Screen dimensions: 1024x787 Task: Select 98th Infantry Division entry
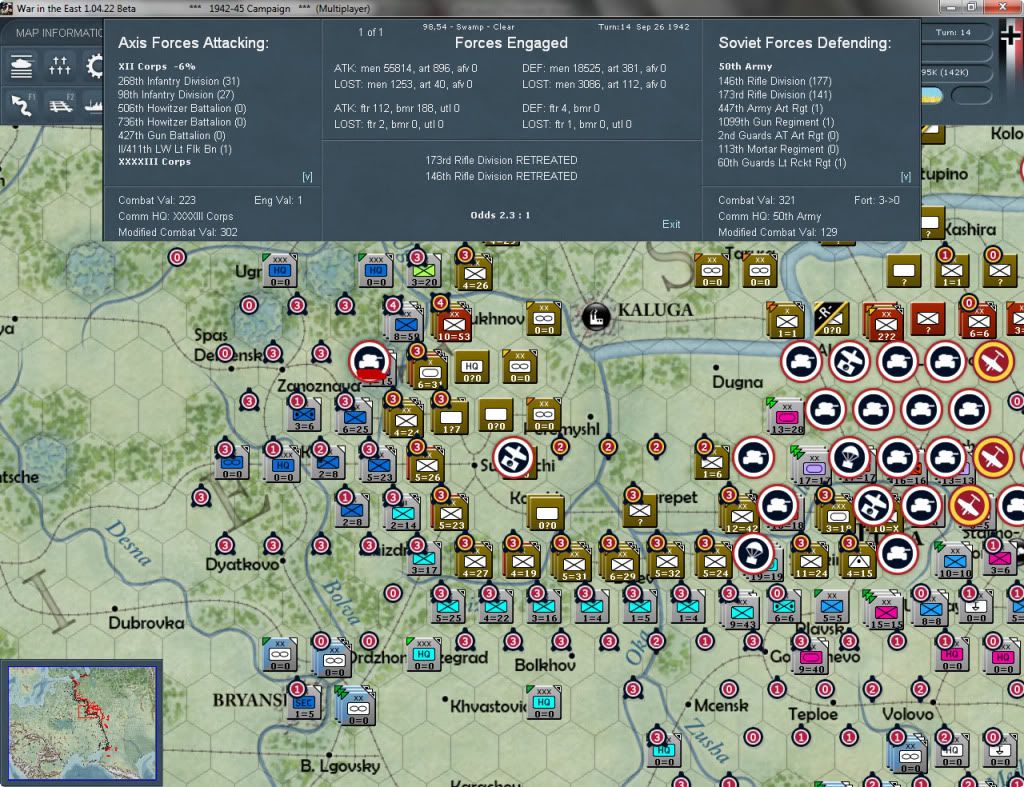176,95
